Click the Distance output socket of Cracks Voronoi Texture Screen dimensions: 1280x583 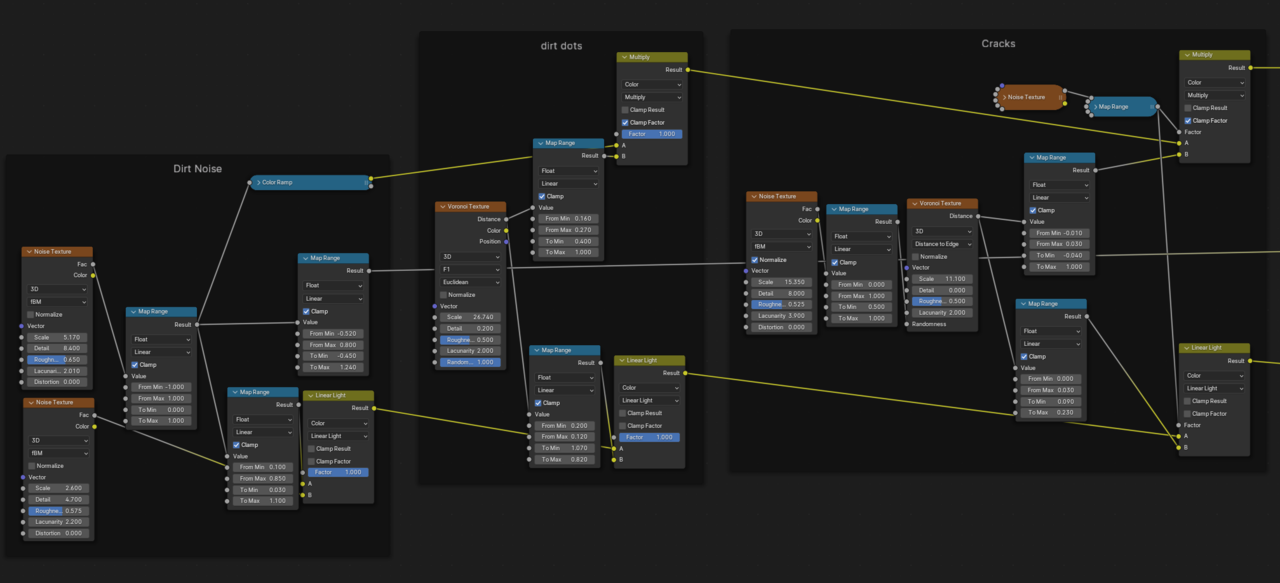(978, 215)
